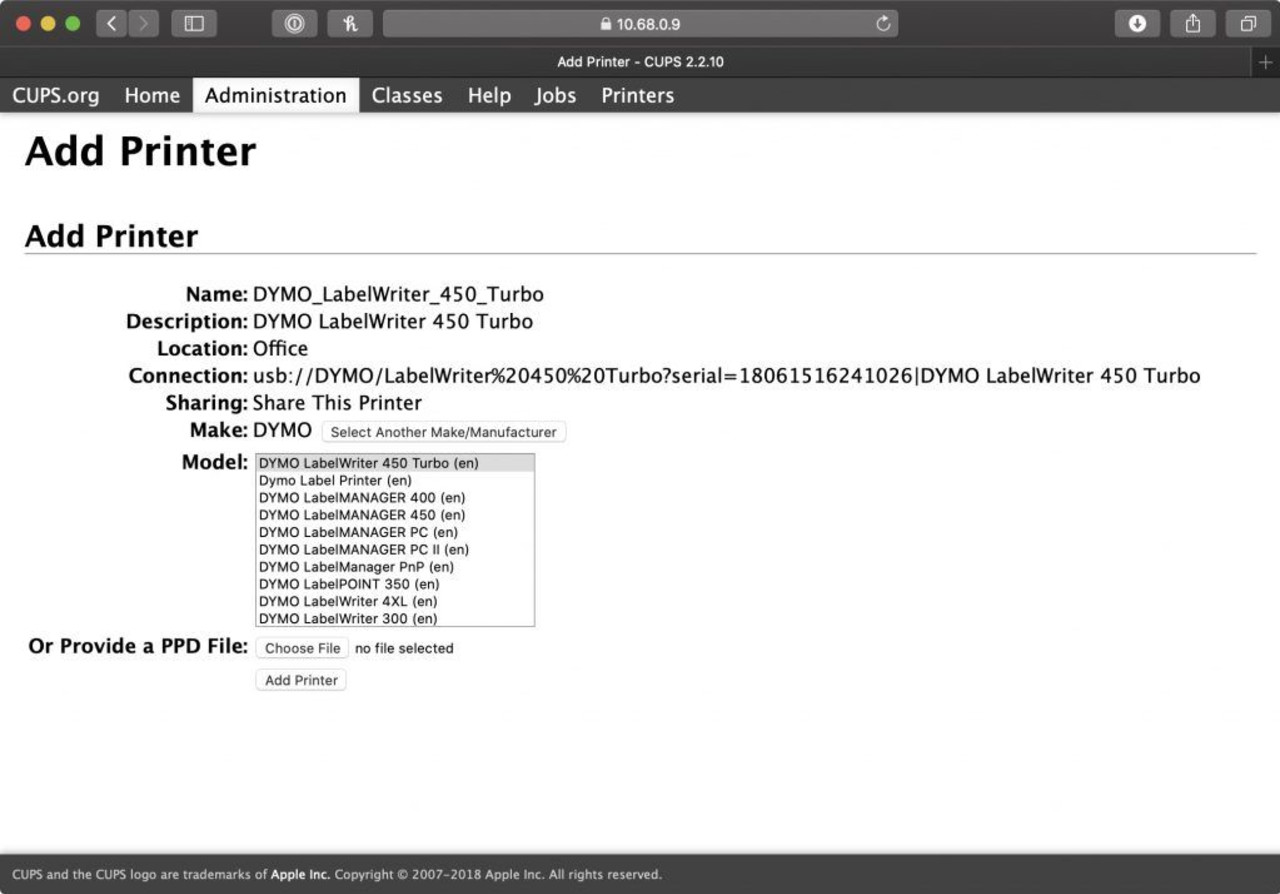
Task: Click Select Another Make/Manufacturer button
Action: [444, 432]
